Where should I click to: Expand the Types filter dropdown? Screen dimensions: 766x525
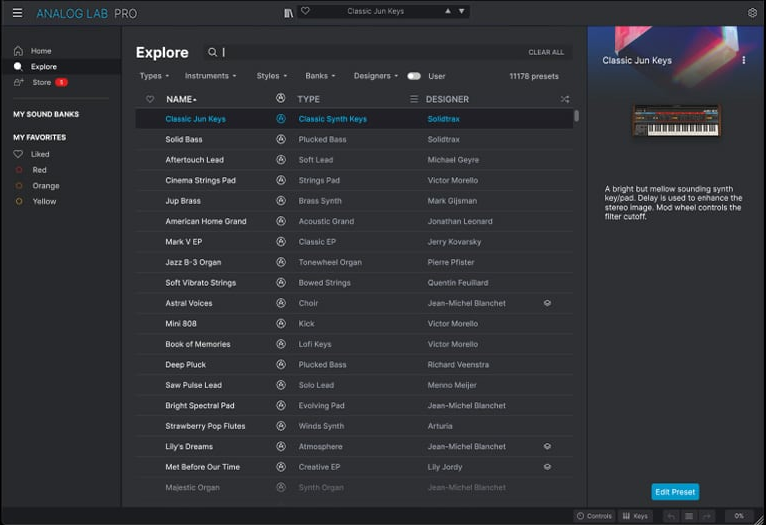click(x=154, y=76)
